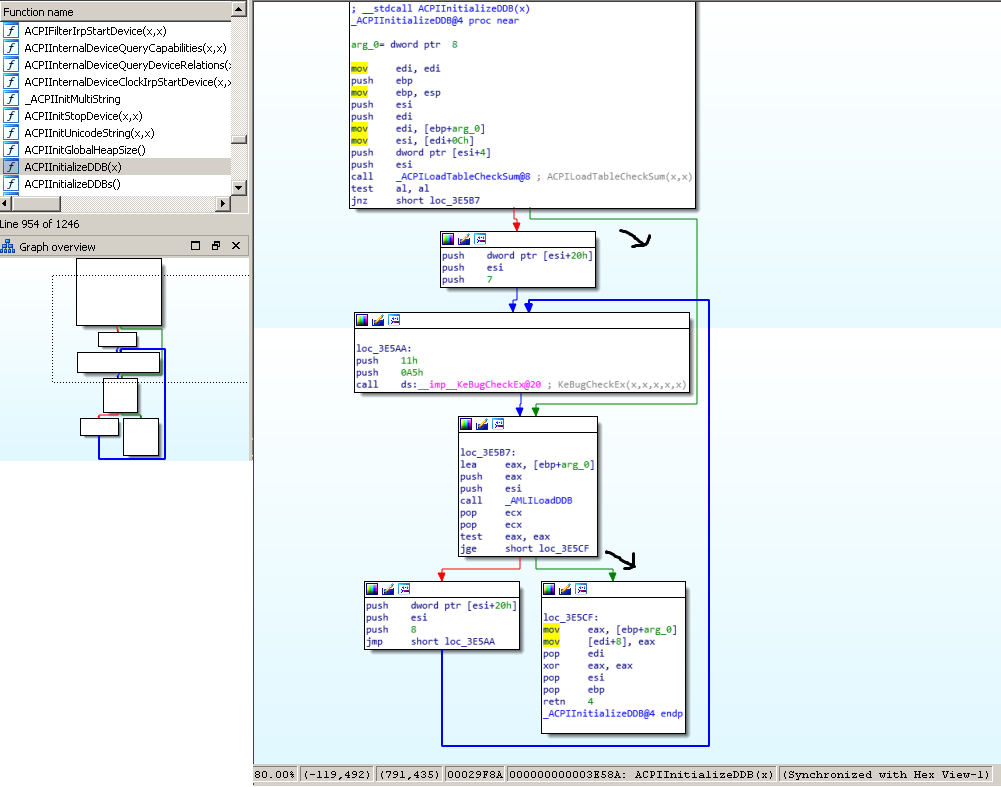The height and width of the screenshot is (787, 1001).
Task: Click function list horizontal scrollbar thumb
Action: [x=36, y=203]
